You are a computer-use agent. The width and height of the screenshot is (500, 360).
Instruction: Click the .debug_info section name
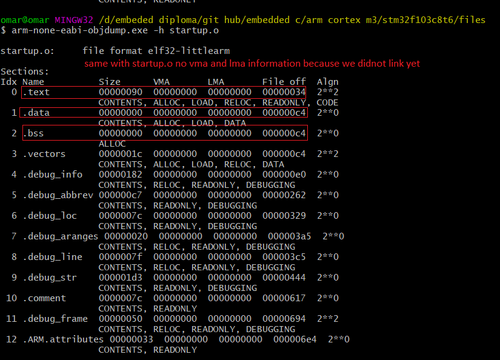(53, 175)
